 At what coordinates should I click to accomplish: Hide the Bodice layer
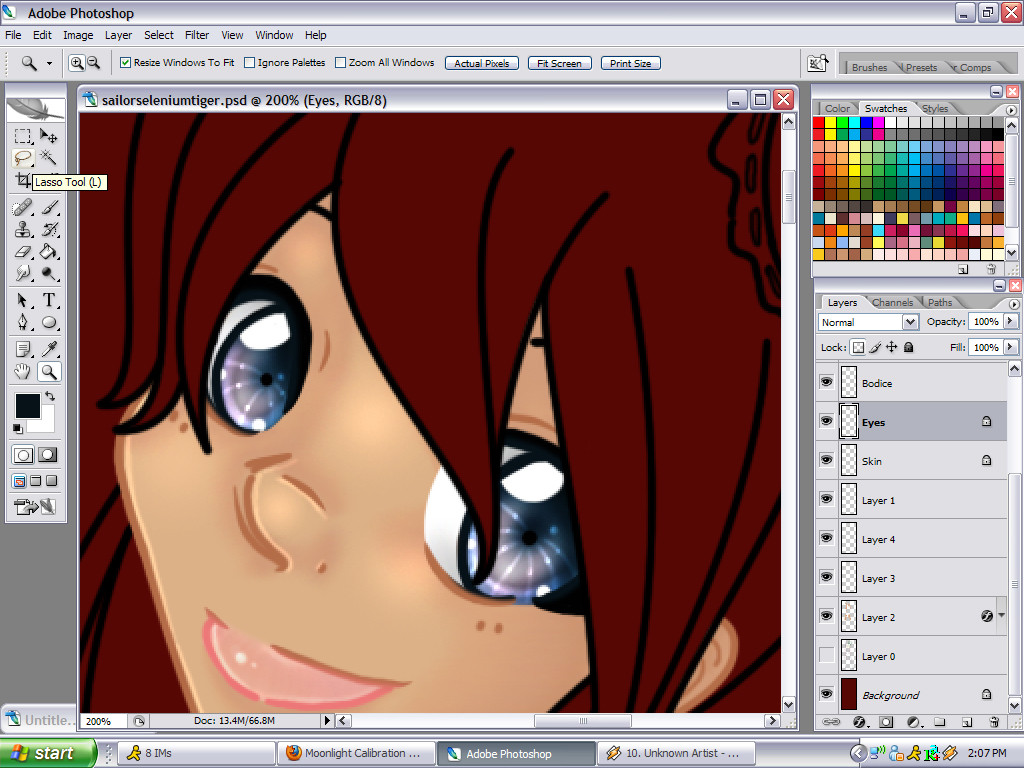tap(827, 382)
